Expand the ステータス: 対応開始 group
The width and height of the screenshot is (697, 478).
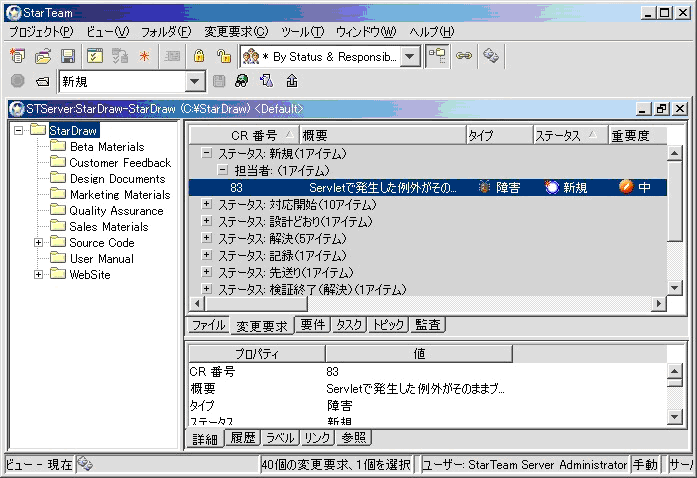[x=206, y=204]
